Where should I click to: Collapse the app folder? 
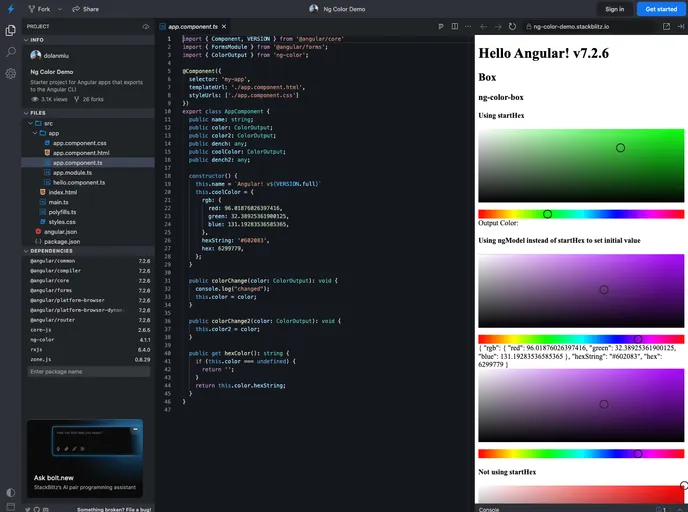tap(35, 133)
